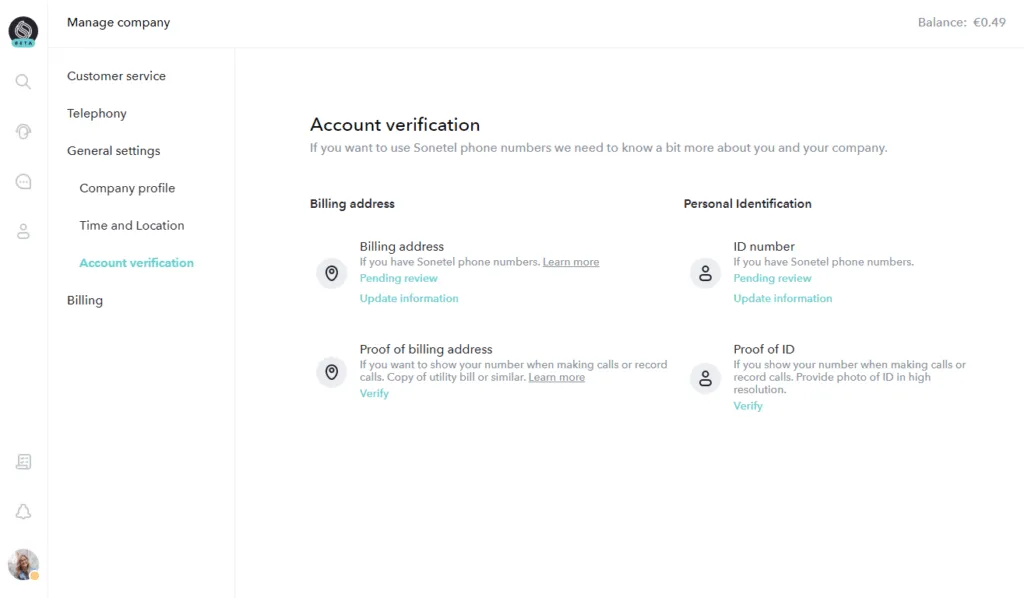The image size is (1024, 598).
Task: Open the chat bubble icon in sidebar
Action: point(23,181)
